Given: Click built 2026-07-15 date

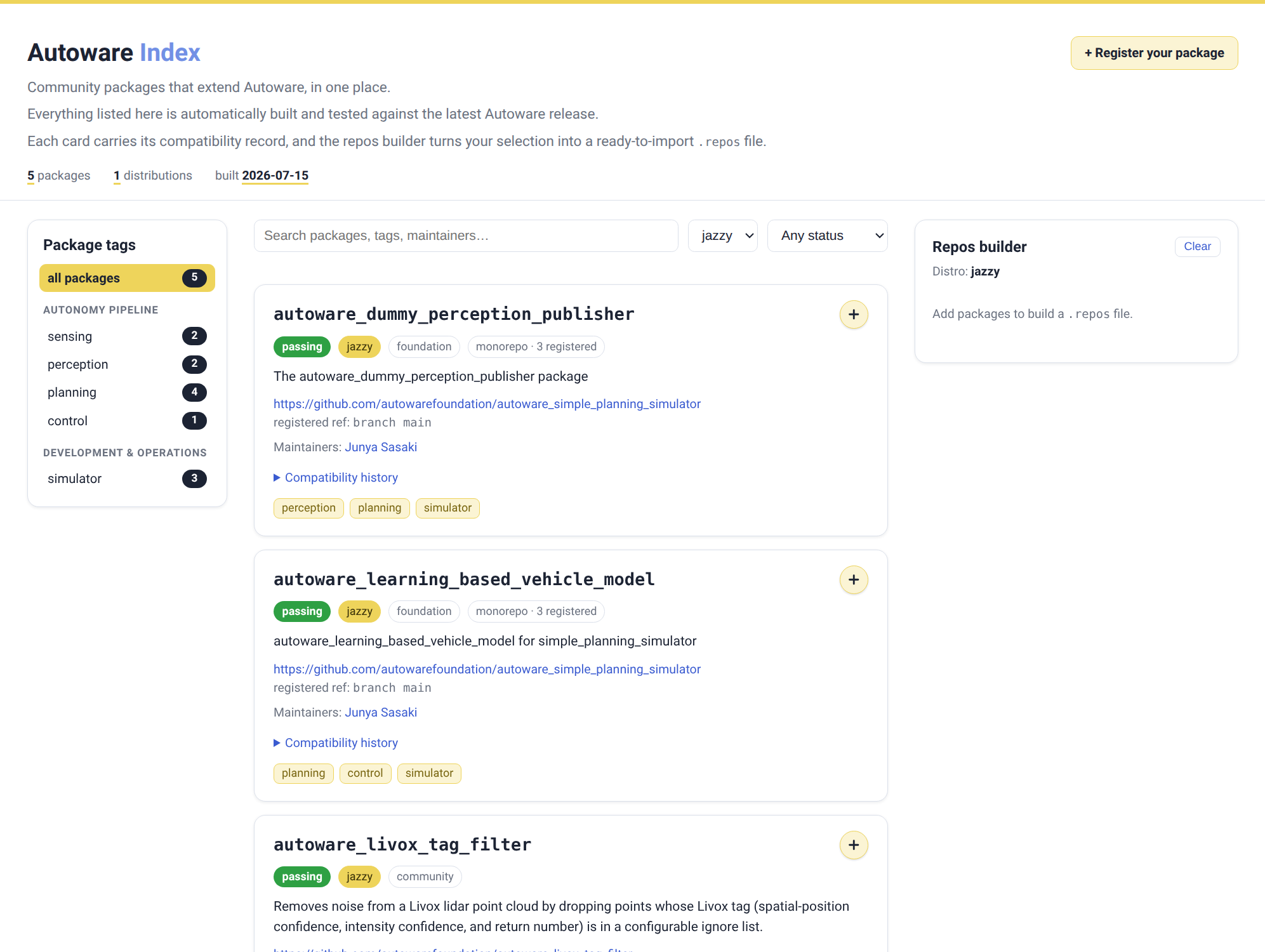Looking at the screenshot, I should click(x=262, y=176).
